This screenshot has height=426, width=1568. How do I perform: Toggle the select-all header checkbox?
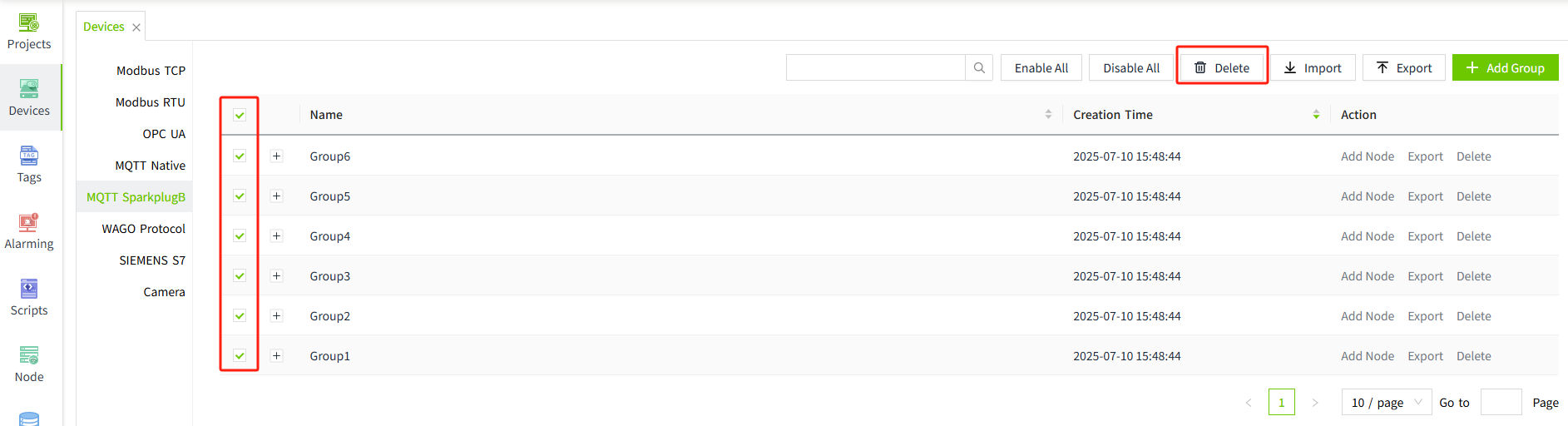point(240,115)
